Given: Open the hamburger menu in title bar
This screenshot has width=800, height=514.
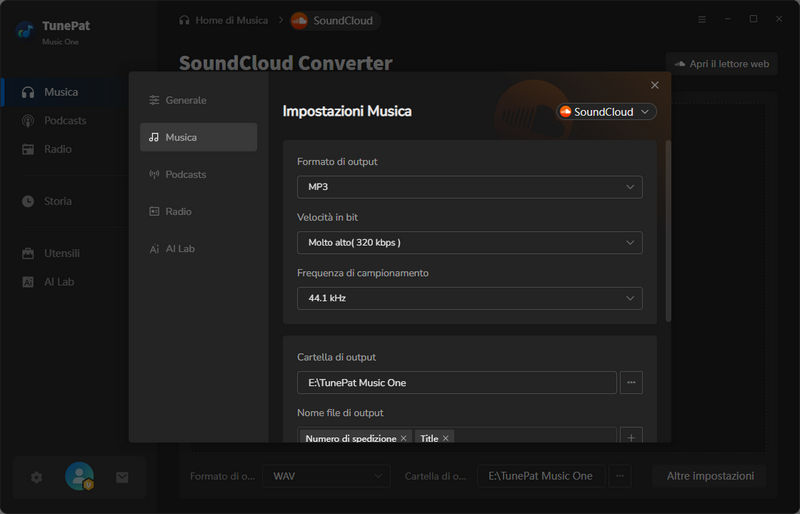Looking at the screenshot, I should click(x=702, y=19).
